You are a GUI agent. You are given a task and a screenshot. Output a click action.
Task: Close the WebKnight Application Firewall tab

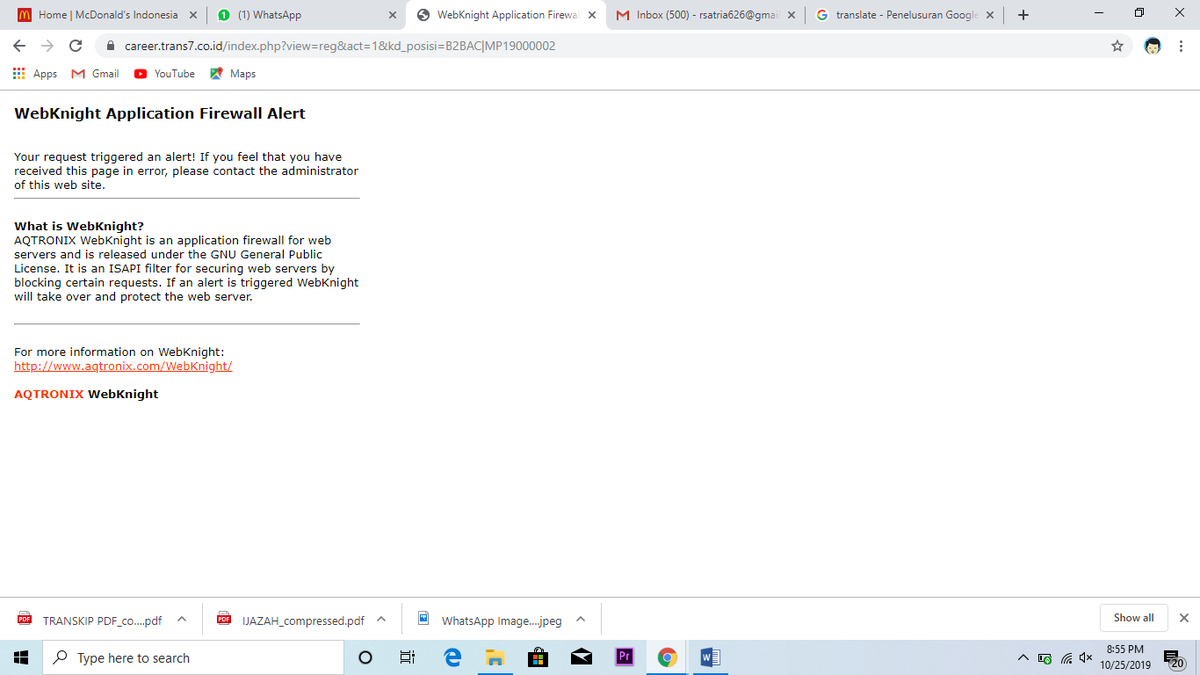tap(592, 15)
